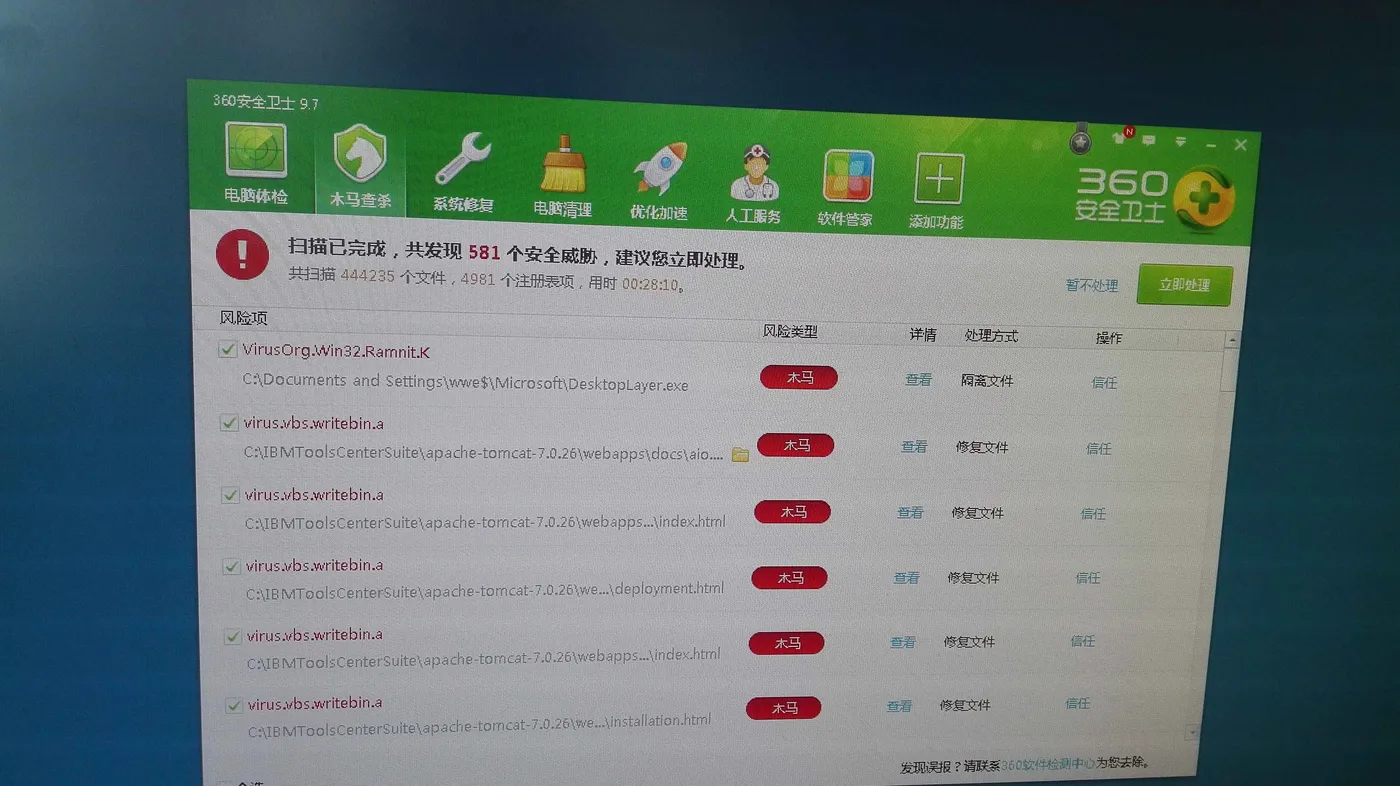
Task: Click the 木马 badge in the deployment.html row
Action: pyautogui.click(x=789, y=577)
